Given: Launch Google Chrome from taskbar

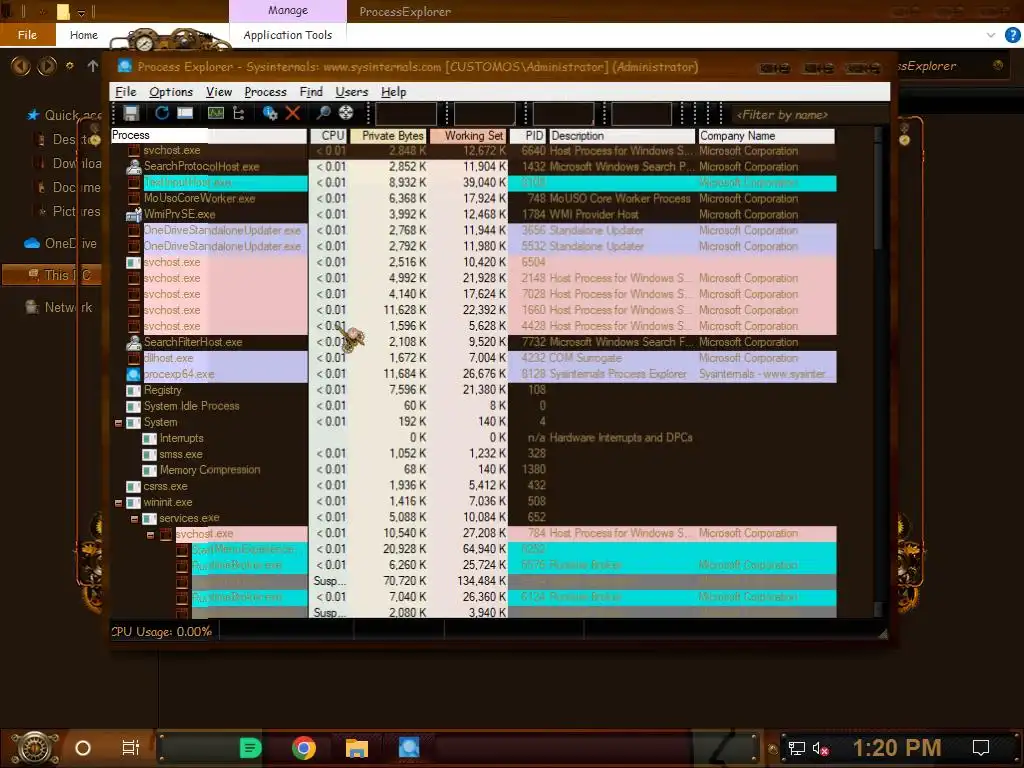Looking at the screenshot, I should pos(304,748).
